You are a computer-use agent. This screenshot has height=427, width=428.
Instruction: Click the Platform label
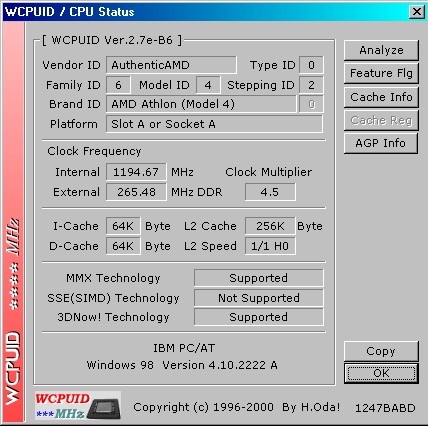click(74, 124)
